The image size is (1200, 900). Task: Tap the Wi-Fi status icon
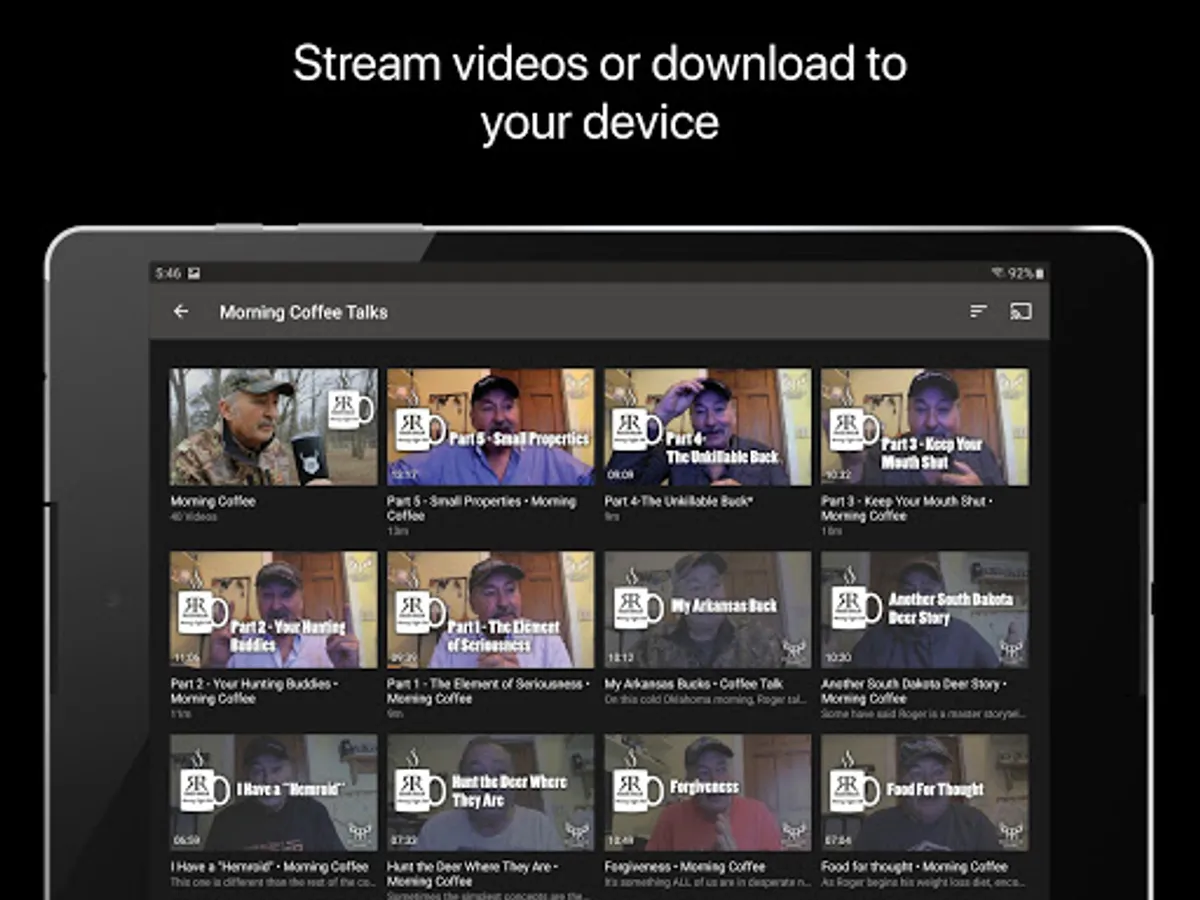[x=997, y=273]
